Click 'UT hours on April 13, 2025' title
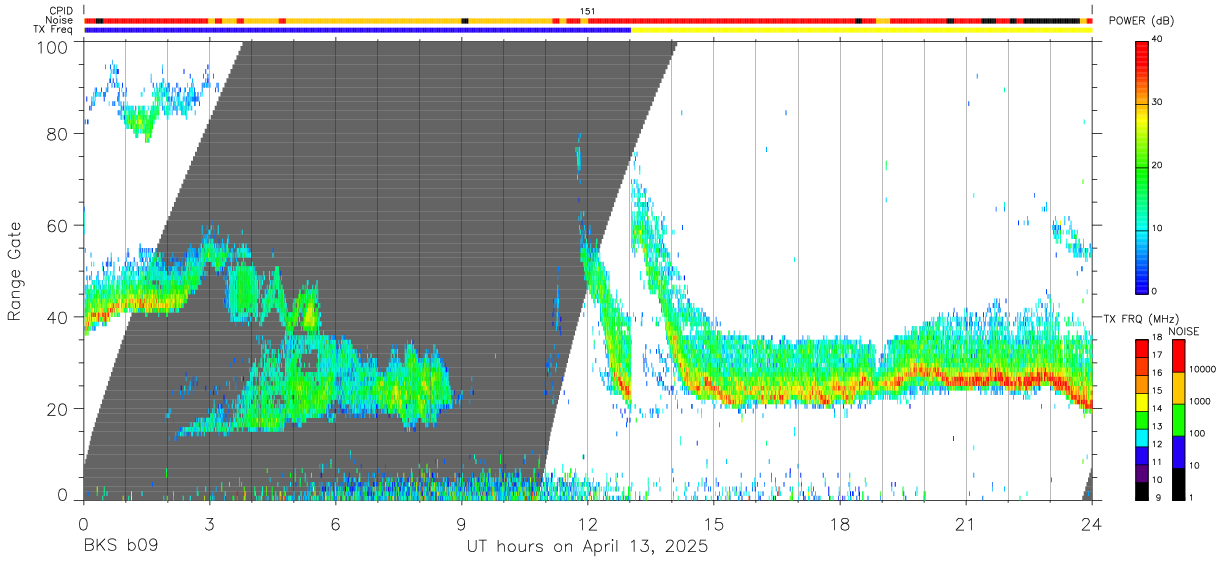This screenshot has width=1228, height=567. click(587, 547)
